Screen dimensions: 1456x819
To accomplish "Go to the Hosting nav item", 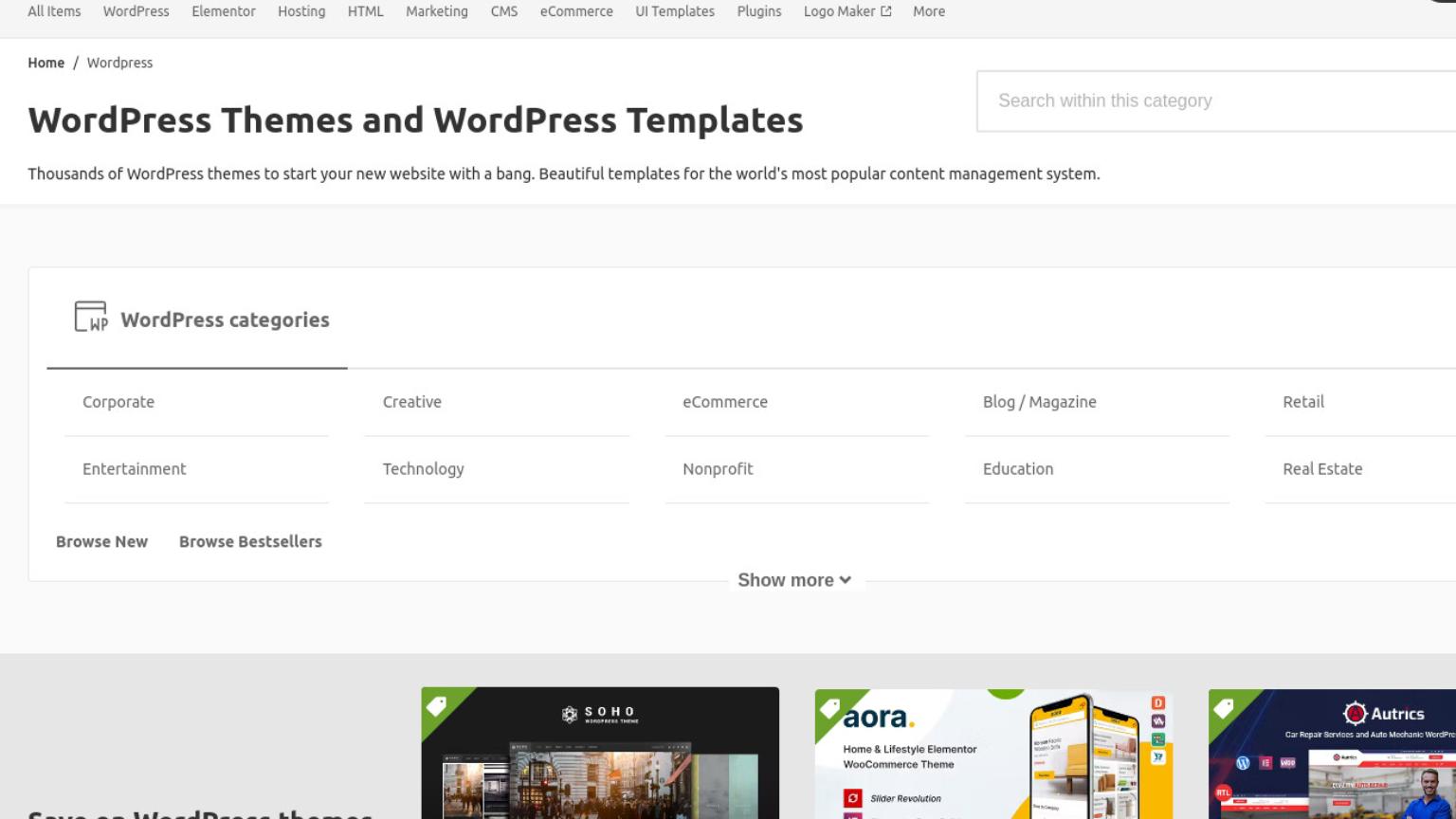I will (301, 11).
